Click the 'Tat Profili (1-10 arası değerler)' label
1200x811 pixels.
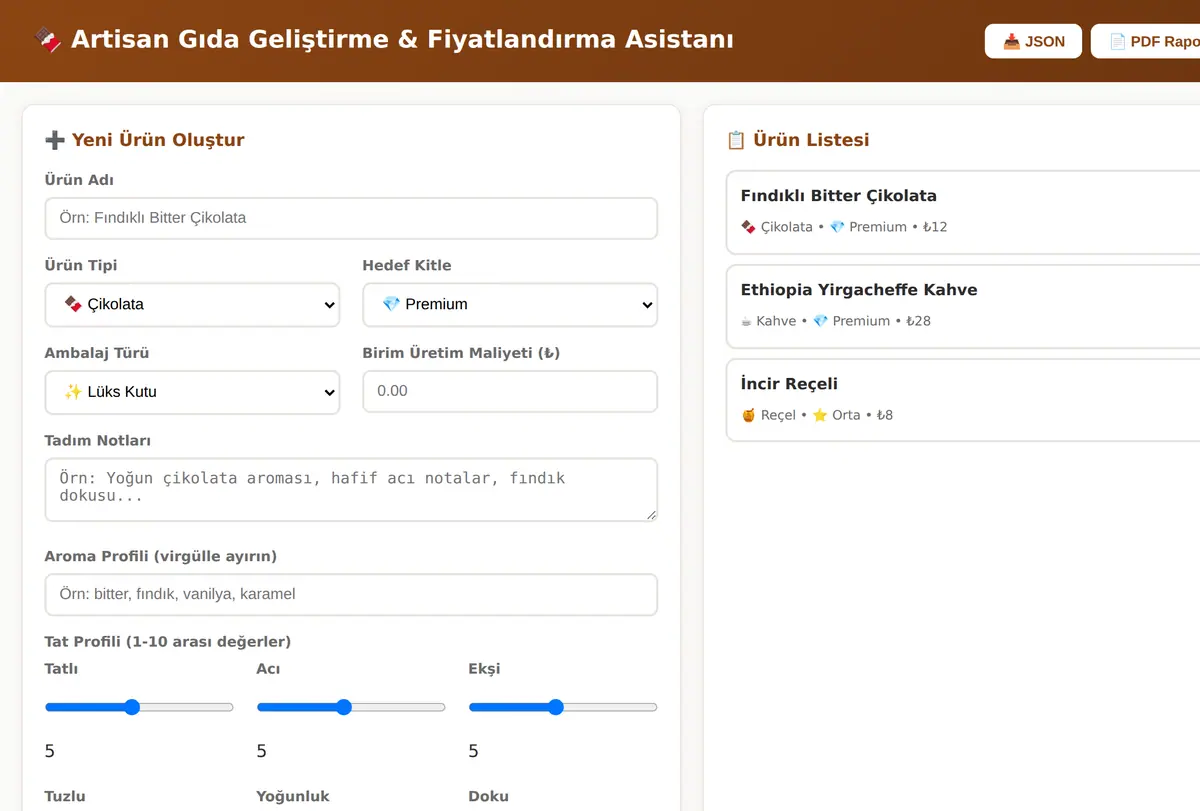168,641
